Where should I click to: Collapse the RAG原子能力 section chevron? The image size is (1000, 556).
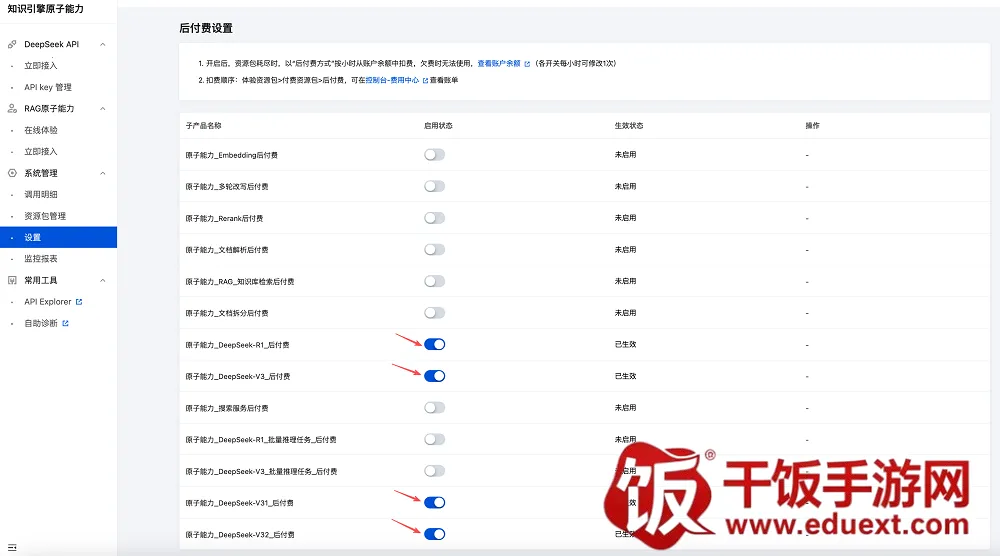[x=103, y=108]
